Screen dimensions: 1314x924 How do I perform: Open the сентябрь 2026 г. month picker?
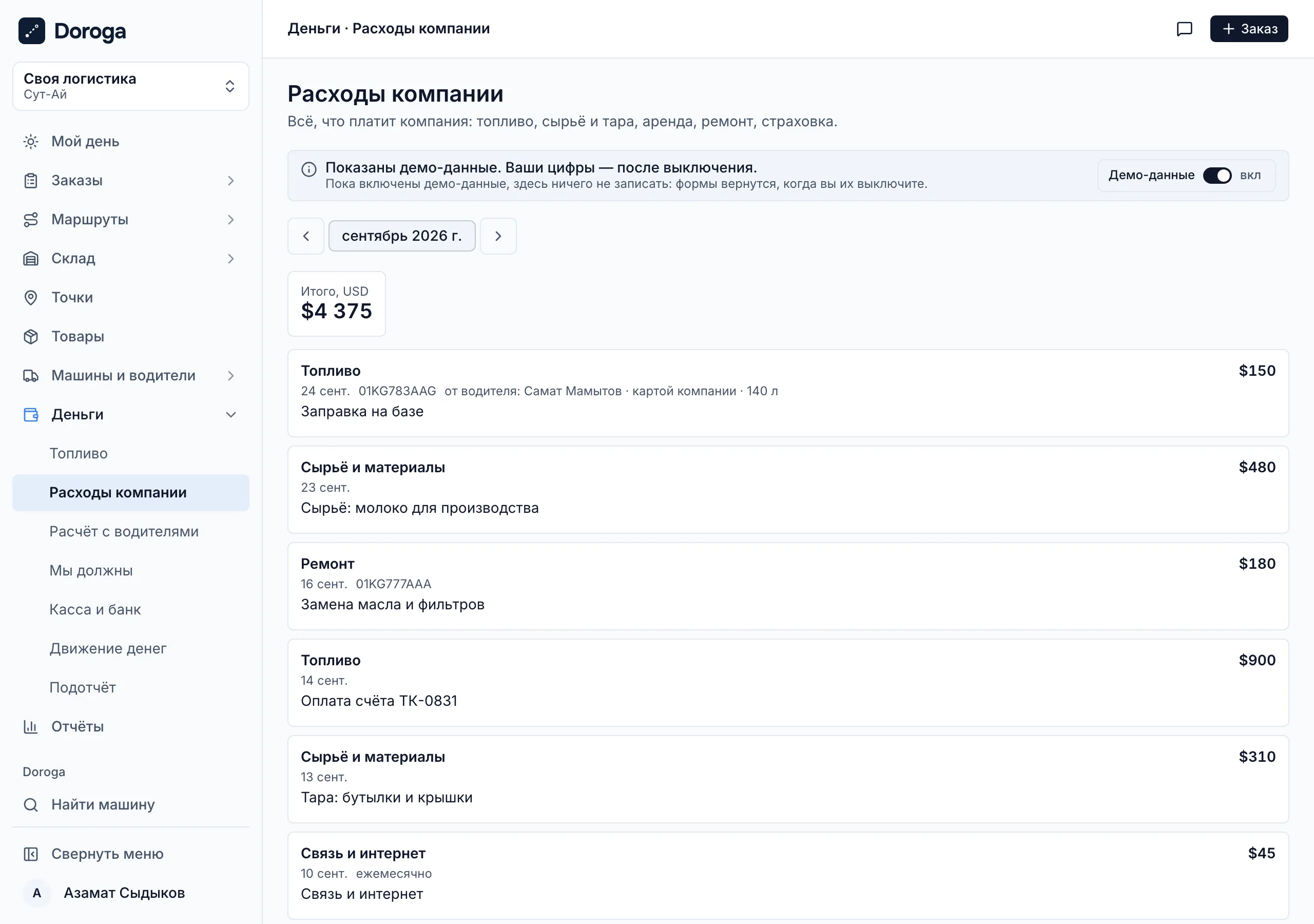[402, 236]
